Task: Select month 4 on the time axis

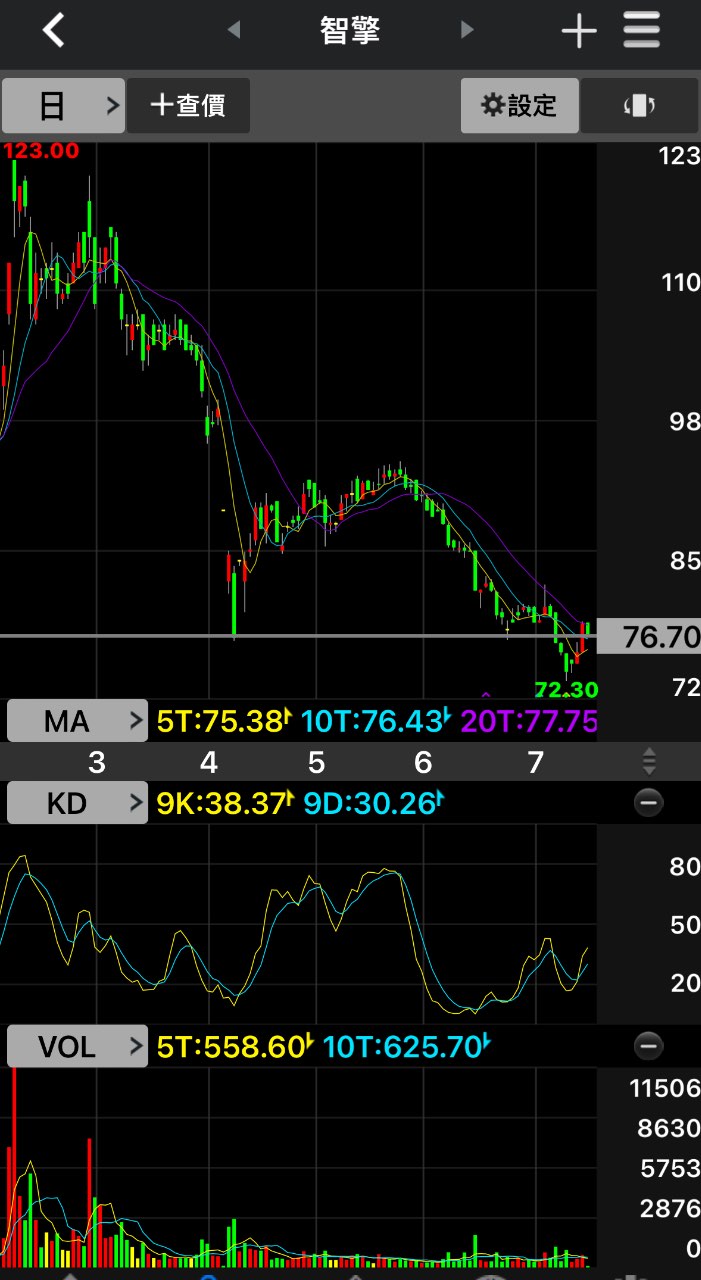Action: 208,763
